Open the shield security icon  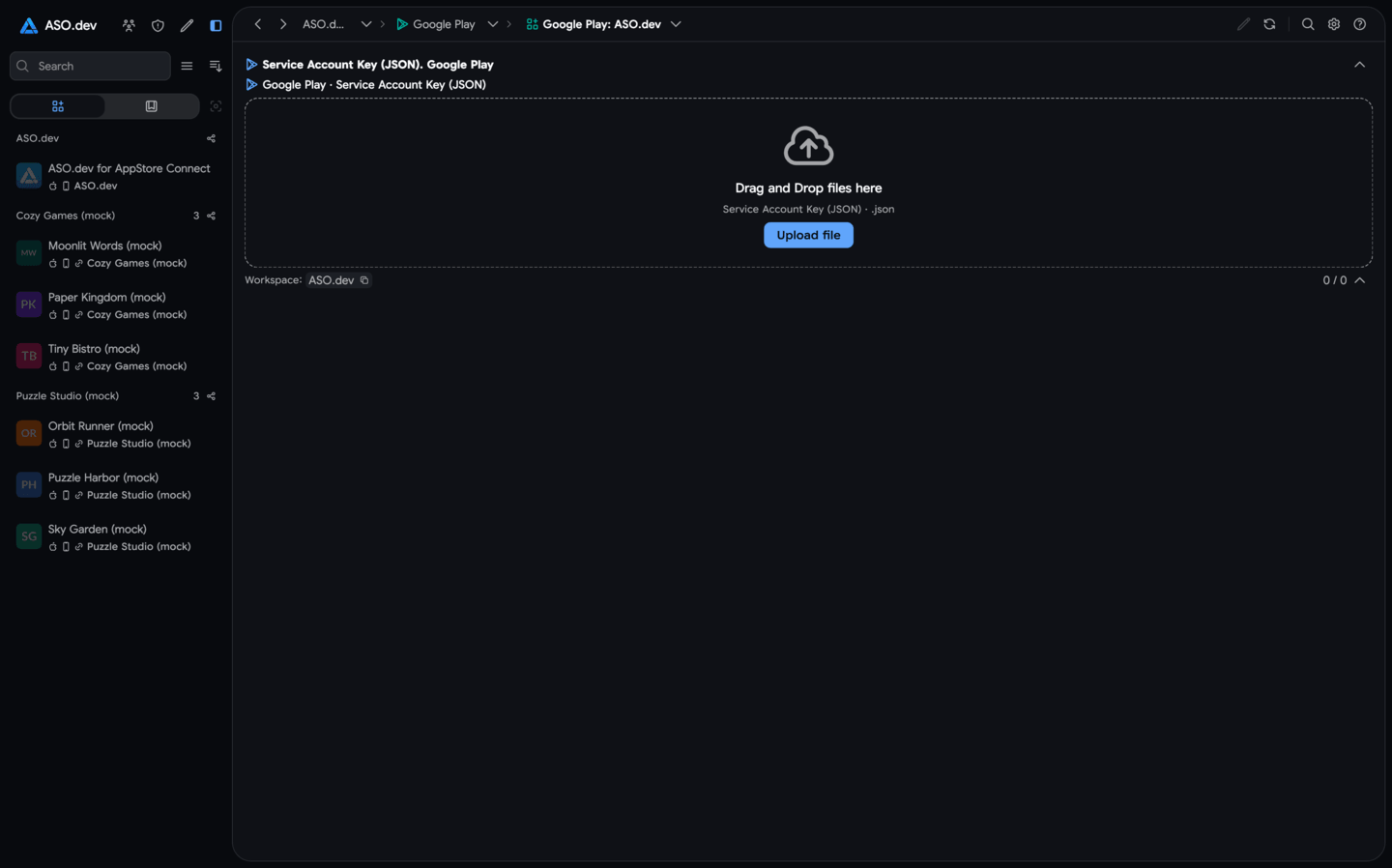point(158,25)
